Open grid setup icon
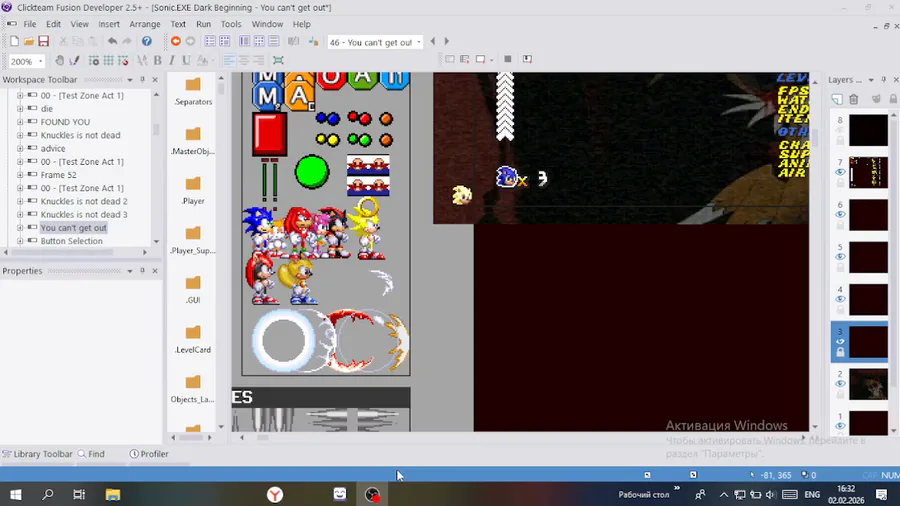 coord(94,60)
